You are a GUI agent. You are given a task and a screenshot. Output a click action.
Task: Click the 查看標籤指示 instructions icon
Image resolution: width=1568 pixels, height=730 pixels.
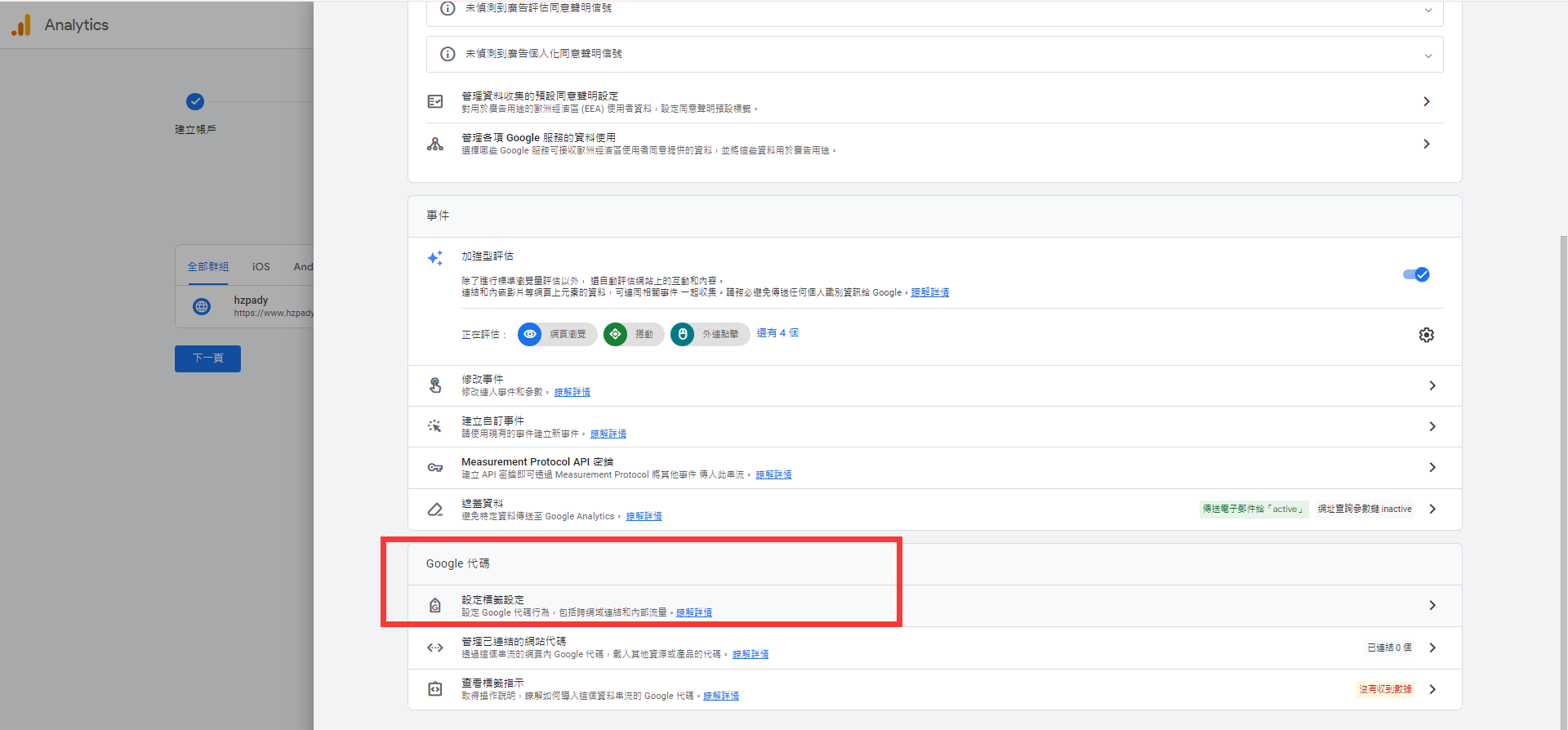[435, 689]
